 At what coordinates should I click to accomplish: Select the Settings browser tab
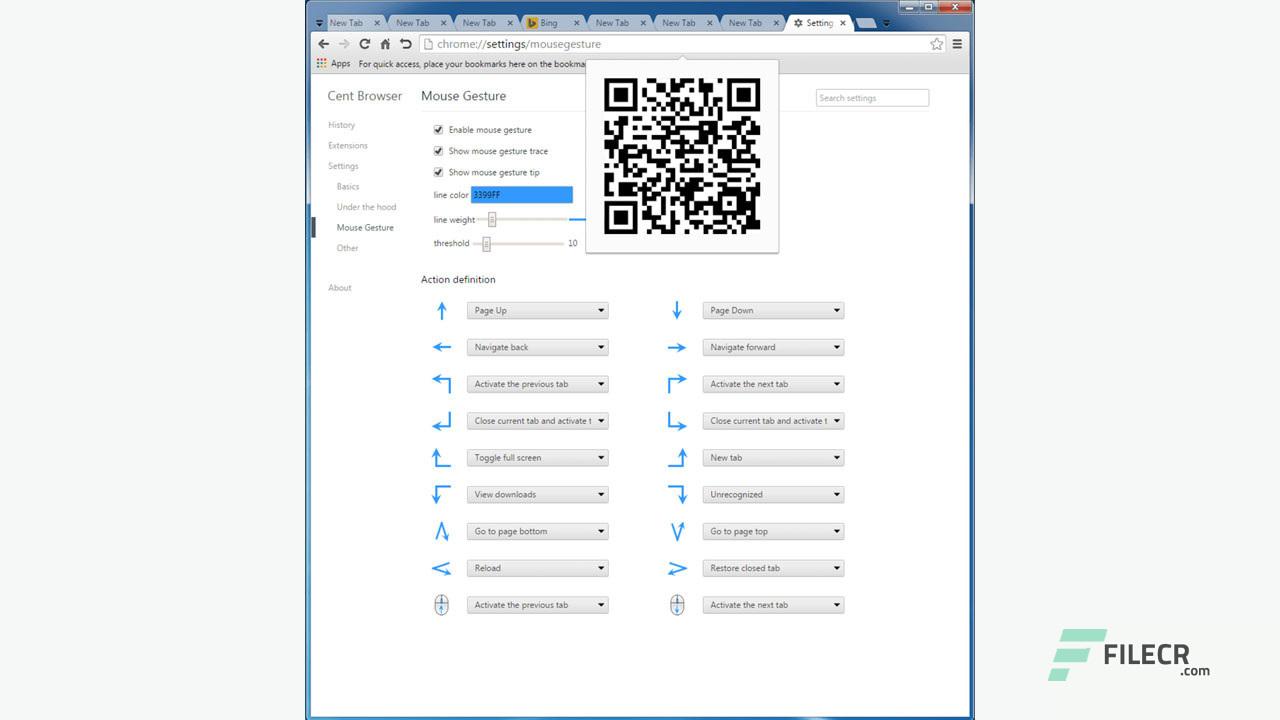tap(818, 23)
